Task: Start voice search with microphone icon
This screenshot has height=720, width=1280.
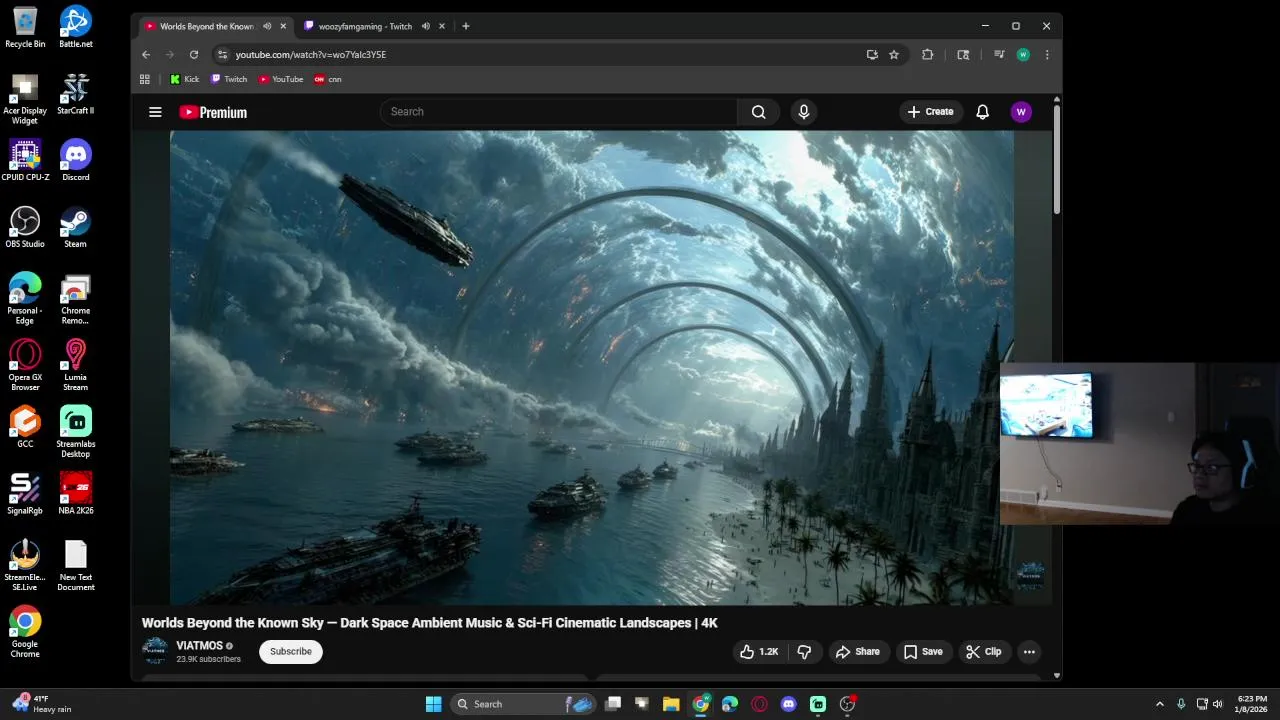Action: (803, 112)
